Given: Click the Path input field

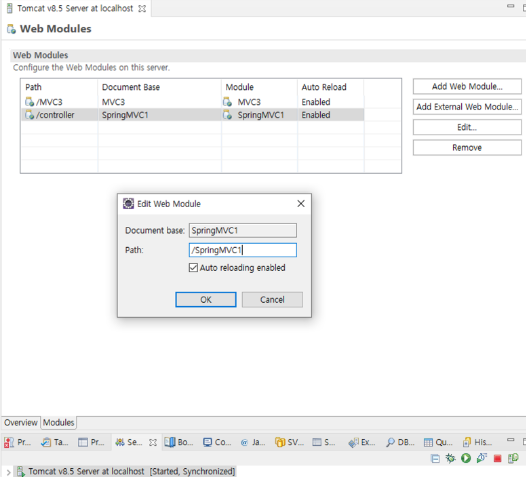Looking at the screenshot, I should 243,250.
